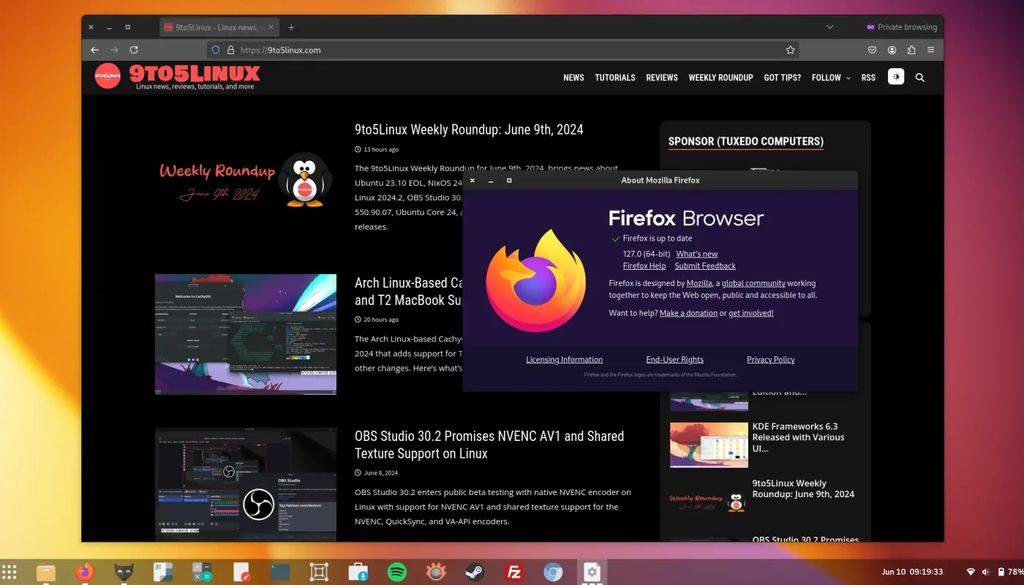The width and height of the screenshot is (1024, 585).
Task: Open the "What's new" link
Action: (698, 254)
